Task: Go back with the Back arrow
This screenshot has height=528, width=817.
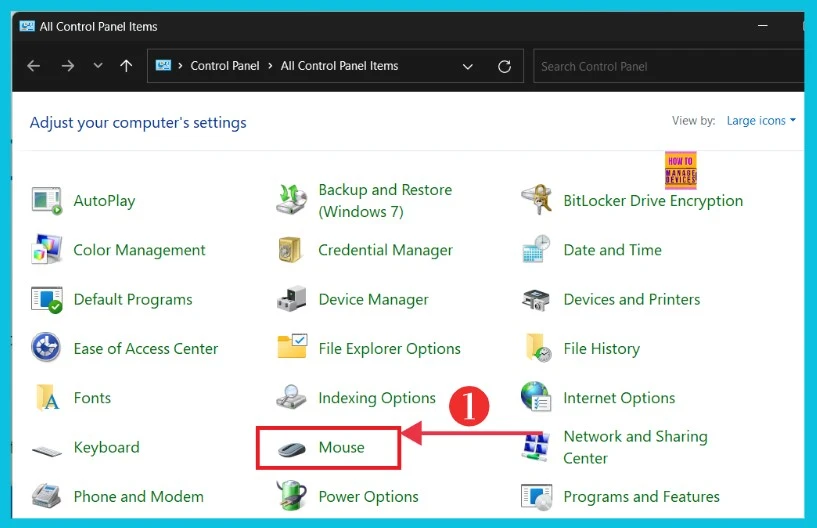Action: [x=34, y=66]
